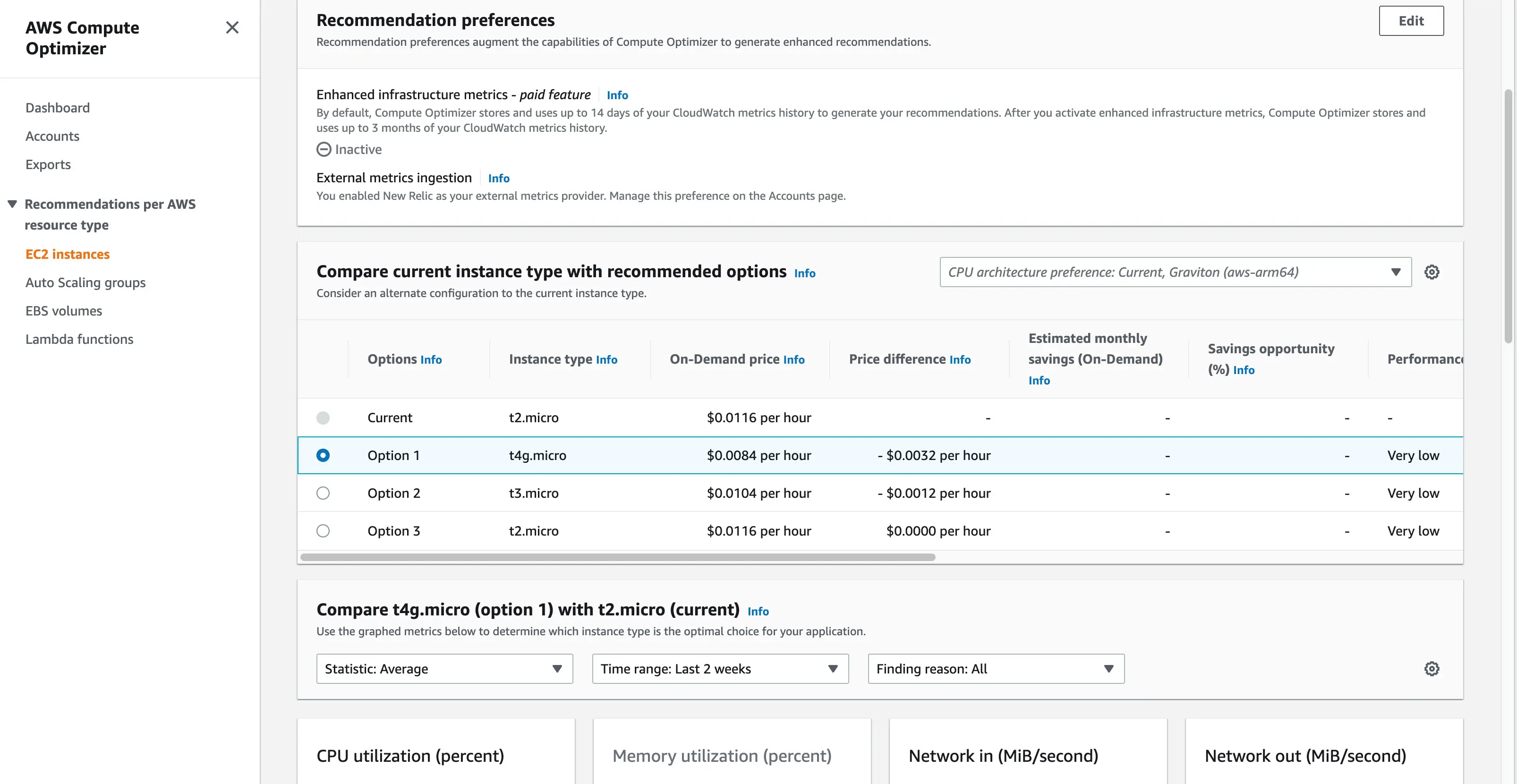The image size is (1517, 784).
Task: Open the Statistic Average dropdown
Action: click(x=443, y=669)
